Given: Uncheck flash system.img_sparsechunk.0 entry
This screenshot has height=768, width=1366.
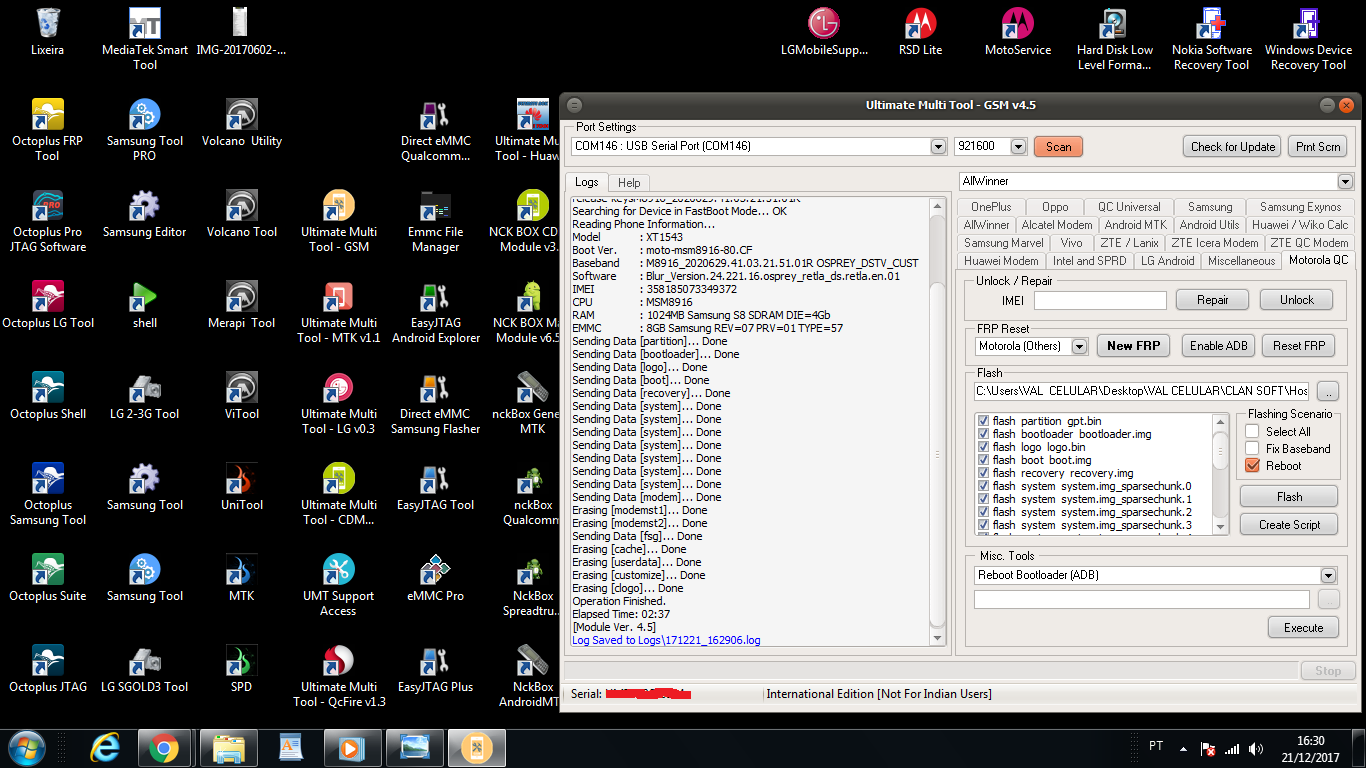Looking at the screenshot, I should tap(984, 486).
